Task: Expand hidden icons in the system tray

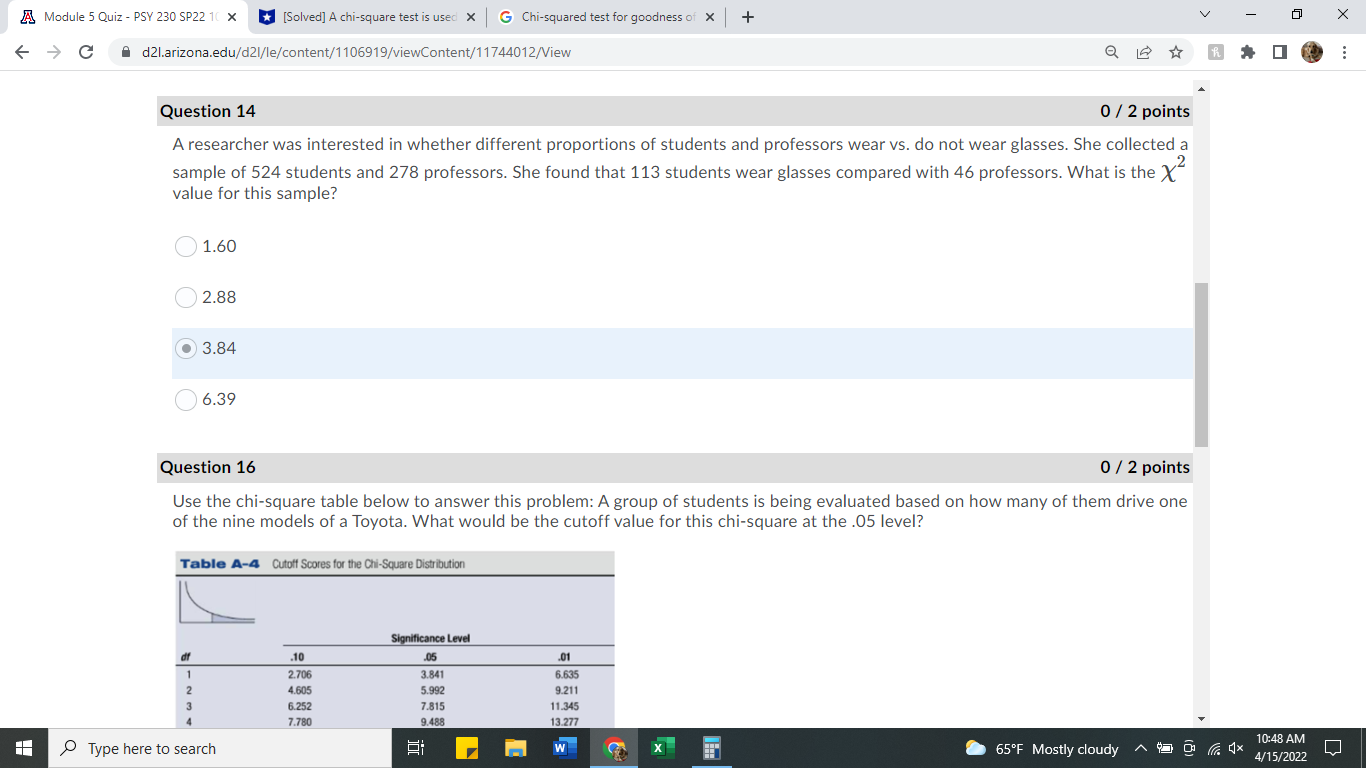Action: (1140, 748)
